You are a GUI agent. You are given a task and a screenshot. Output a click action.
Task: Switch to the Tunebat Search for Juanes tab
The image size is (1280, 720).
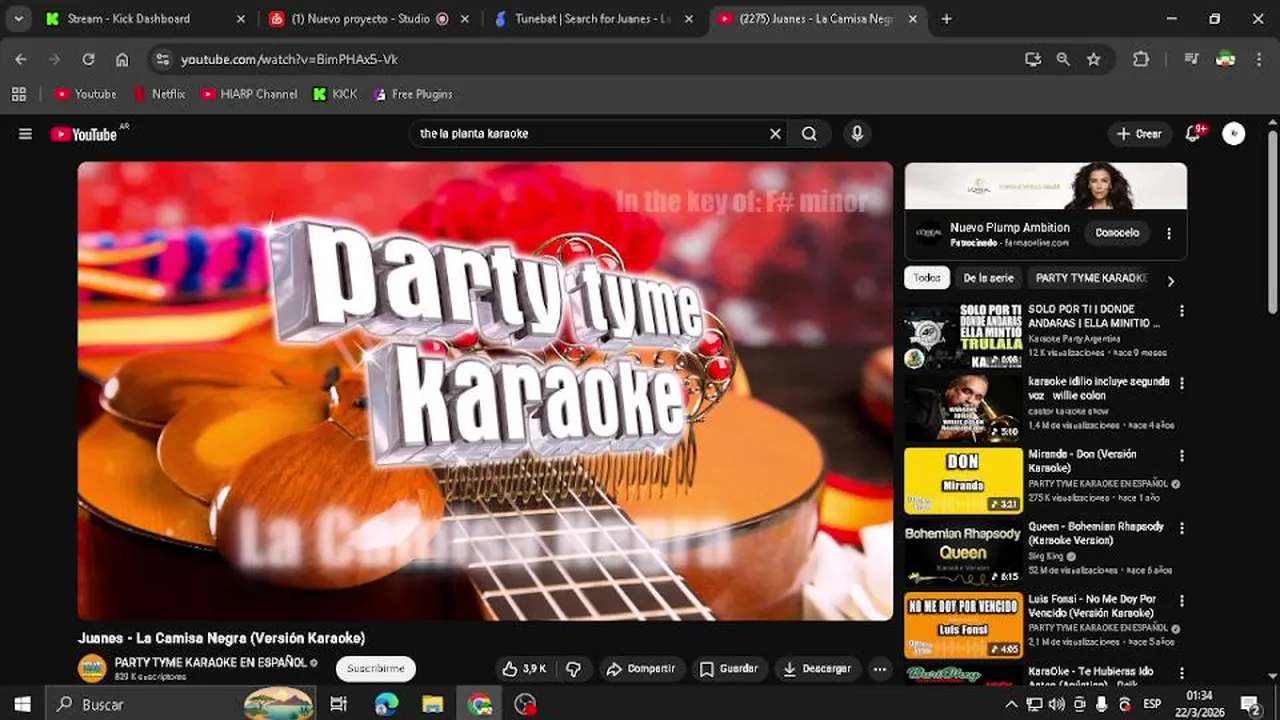[594, 19]
